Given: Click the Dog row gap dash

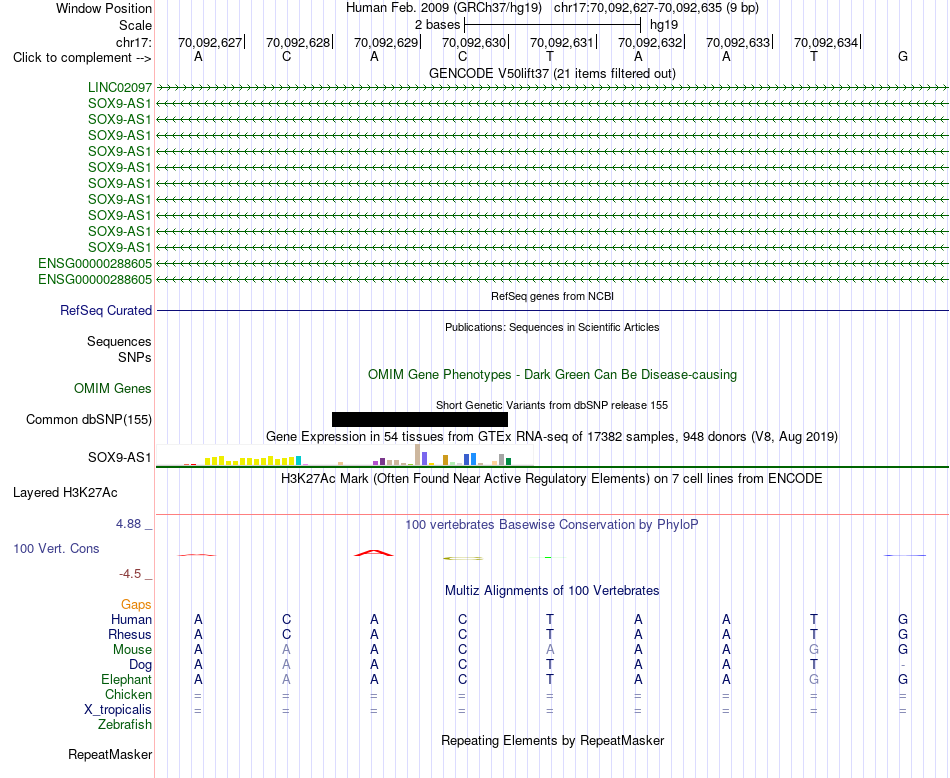Looking at the screenshot, I should coord(903,665).
